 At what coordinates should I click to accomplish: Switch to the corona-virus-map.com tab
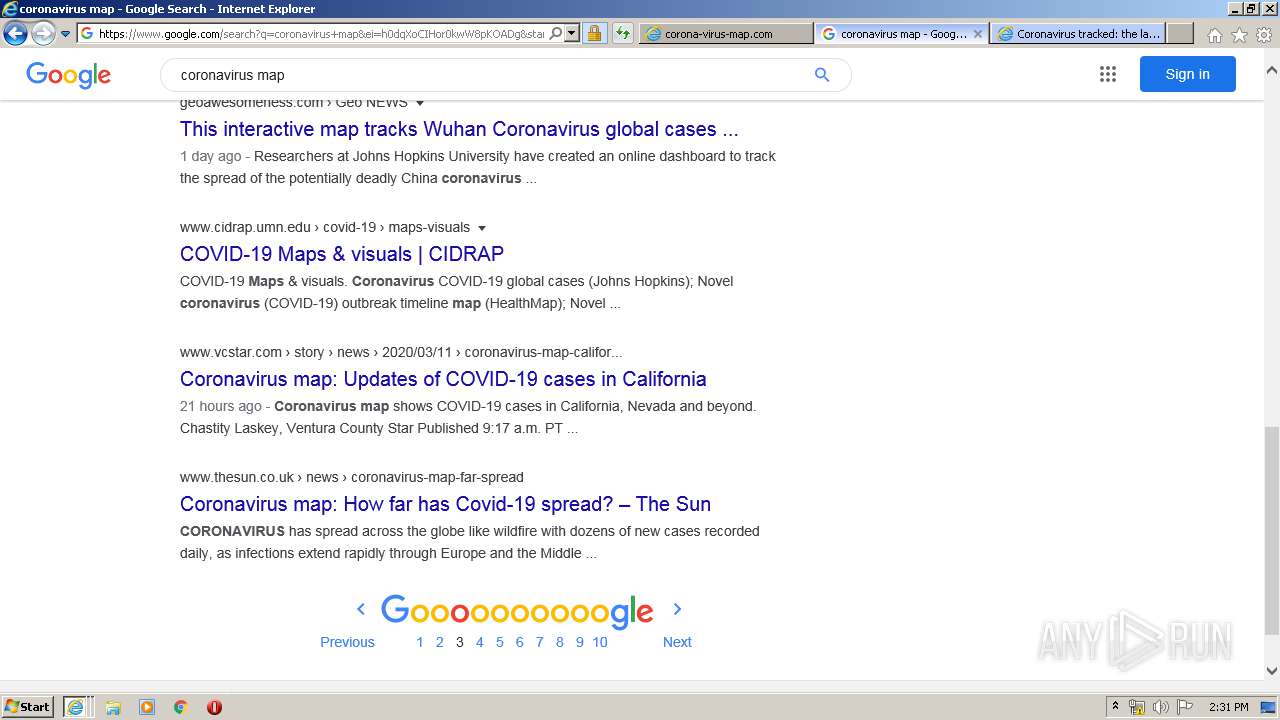[726, 33]
